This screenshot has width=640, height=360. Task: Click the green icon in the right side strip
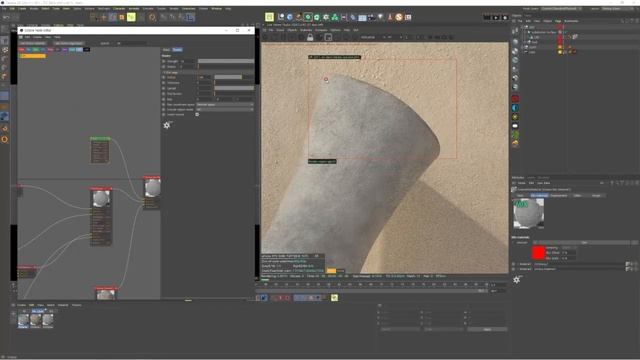(515, 134)
